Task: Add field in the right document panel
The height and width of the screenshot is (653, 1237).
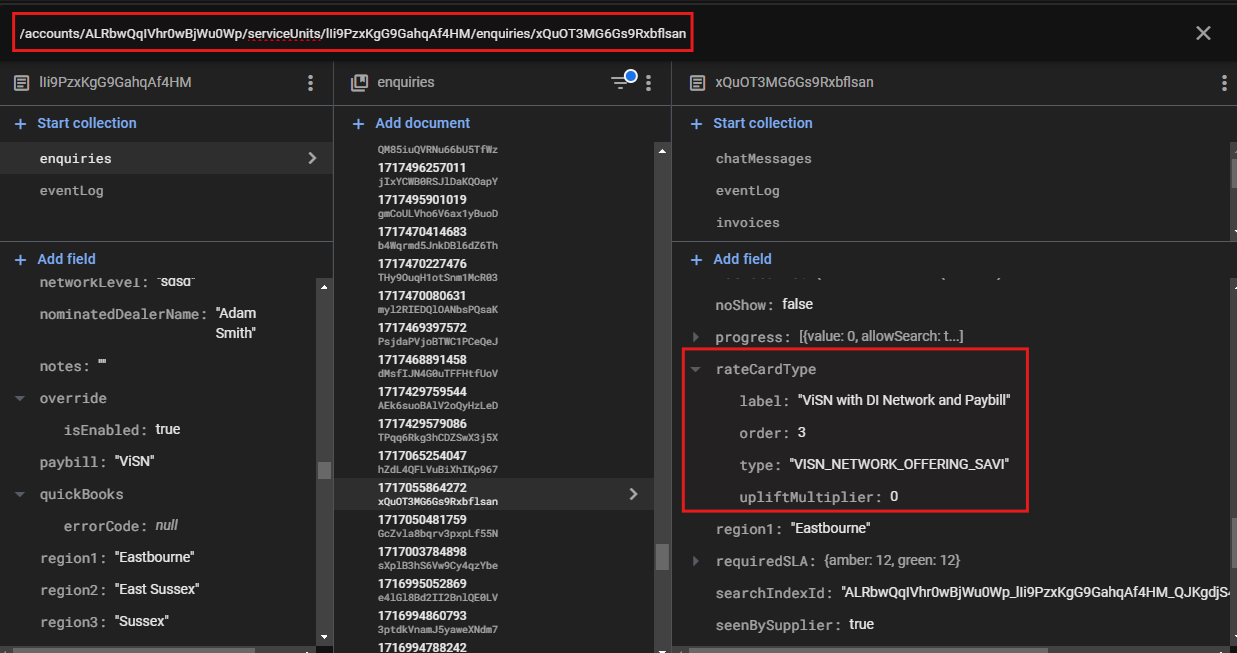Action: (x=731, y=259)
